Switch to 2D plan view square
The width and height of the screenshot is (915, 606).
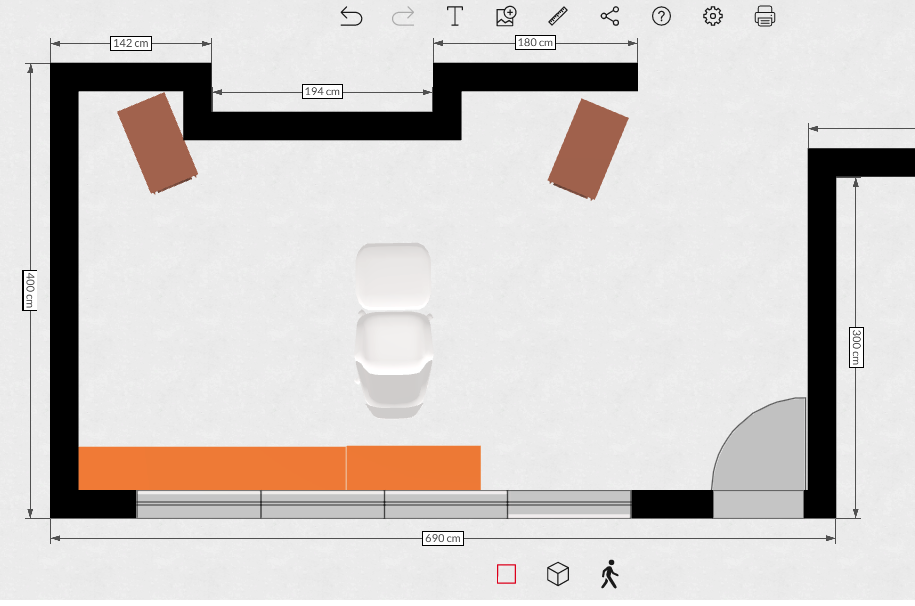point(506,574)
